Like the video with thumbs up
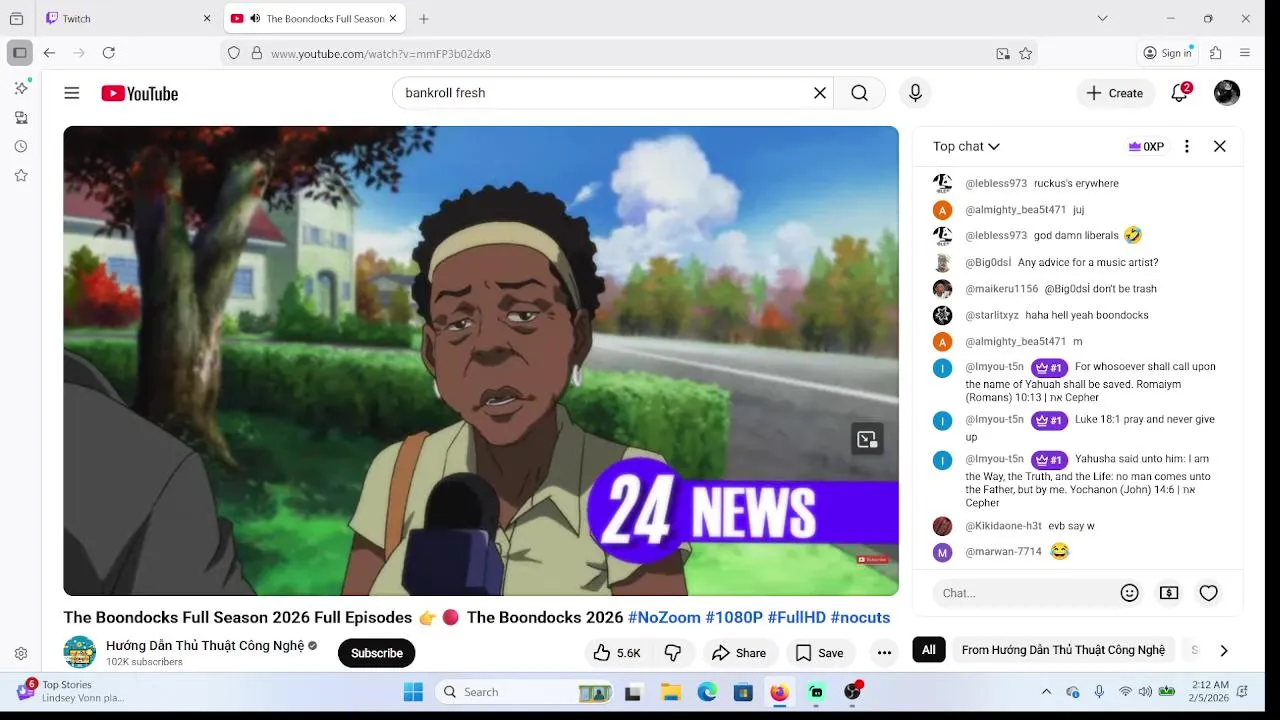 (617, 653)
